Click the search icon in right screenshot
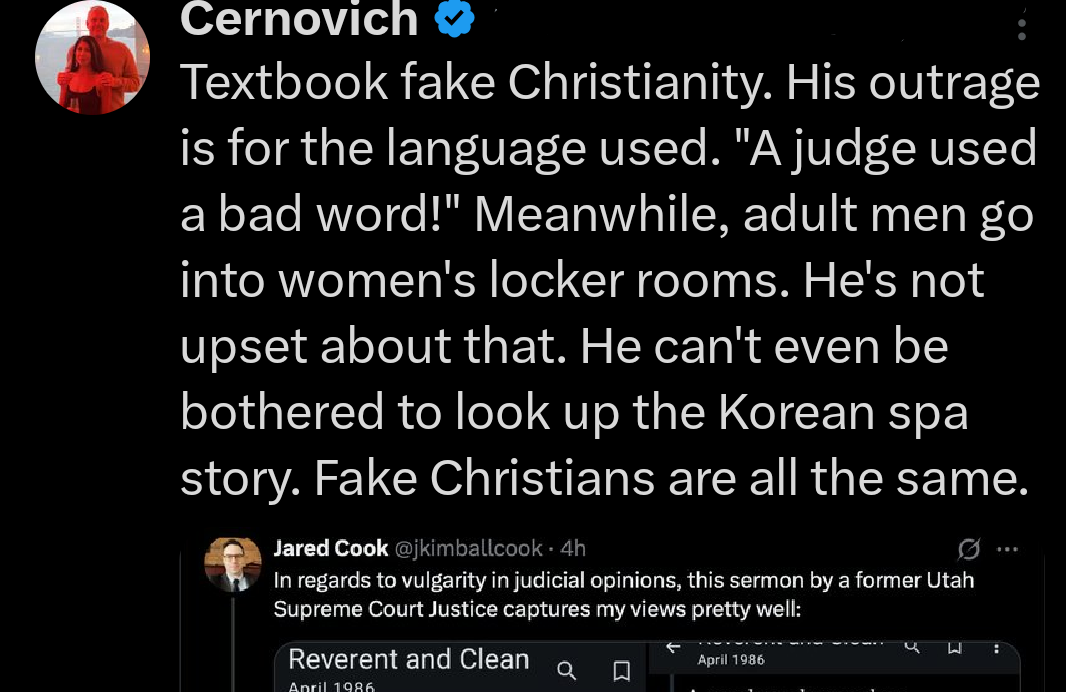The image size is (1066, 692). click(911, 648)
